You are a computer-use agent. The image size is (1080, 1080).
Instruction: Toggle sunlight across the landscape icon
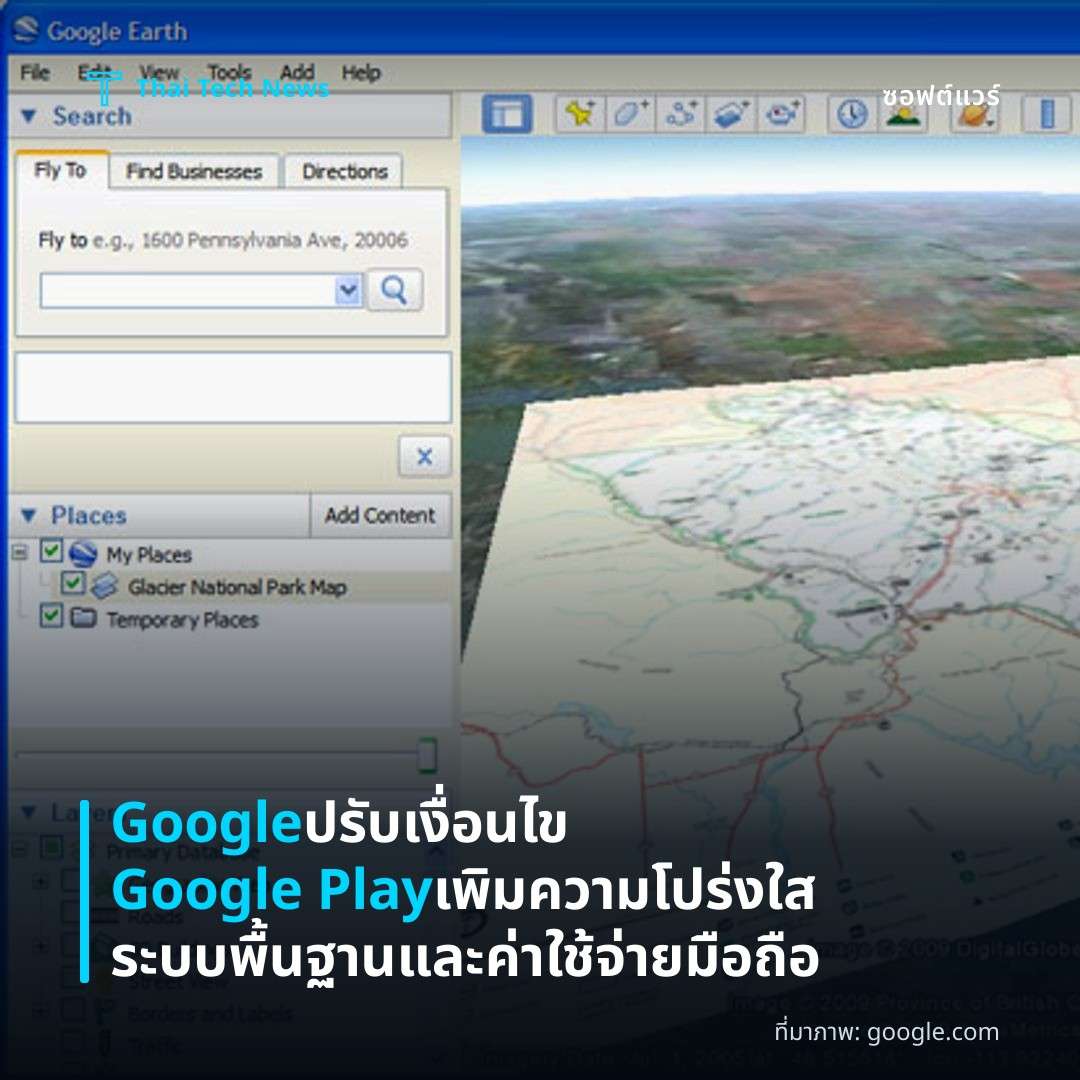[x=904, y=115]
